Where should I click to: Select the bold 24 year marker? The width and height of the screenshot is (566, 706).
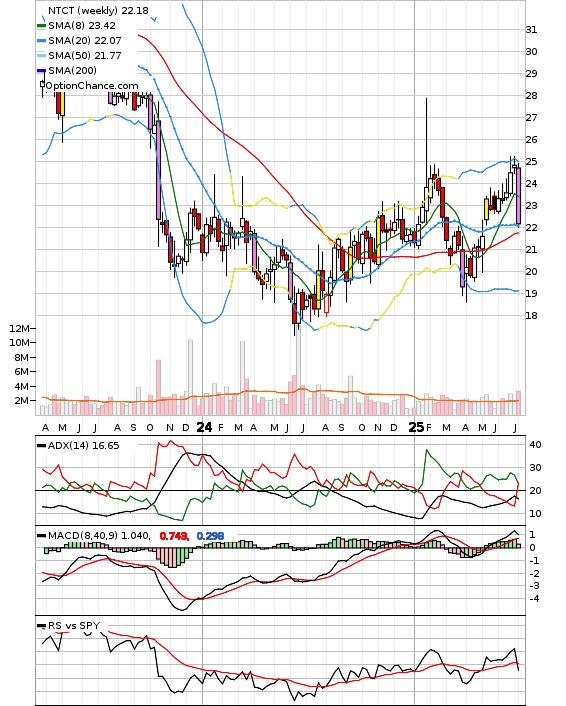tap(204, 427)
